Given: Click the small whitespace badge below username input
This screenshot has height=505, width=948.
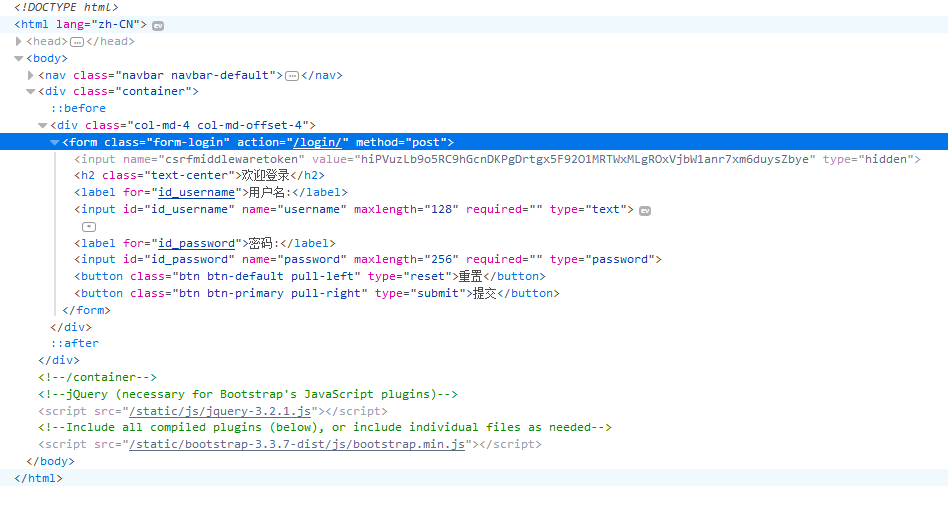Looking at the screenshot, I should (x=89, y=227).
